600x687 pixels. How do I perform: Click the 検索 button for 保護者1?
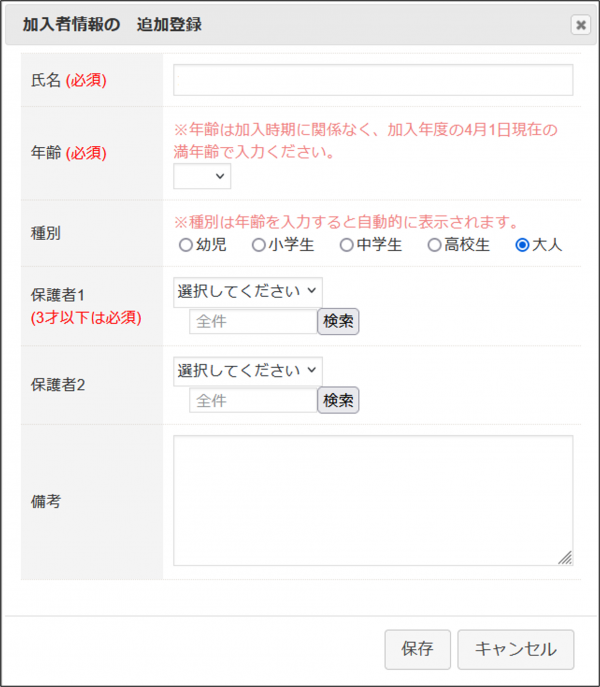point(338,322)
